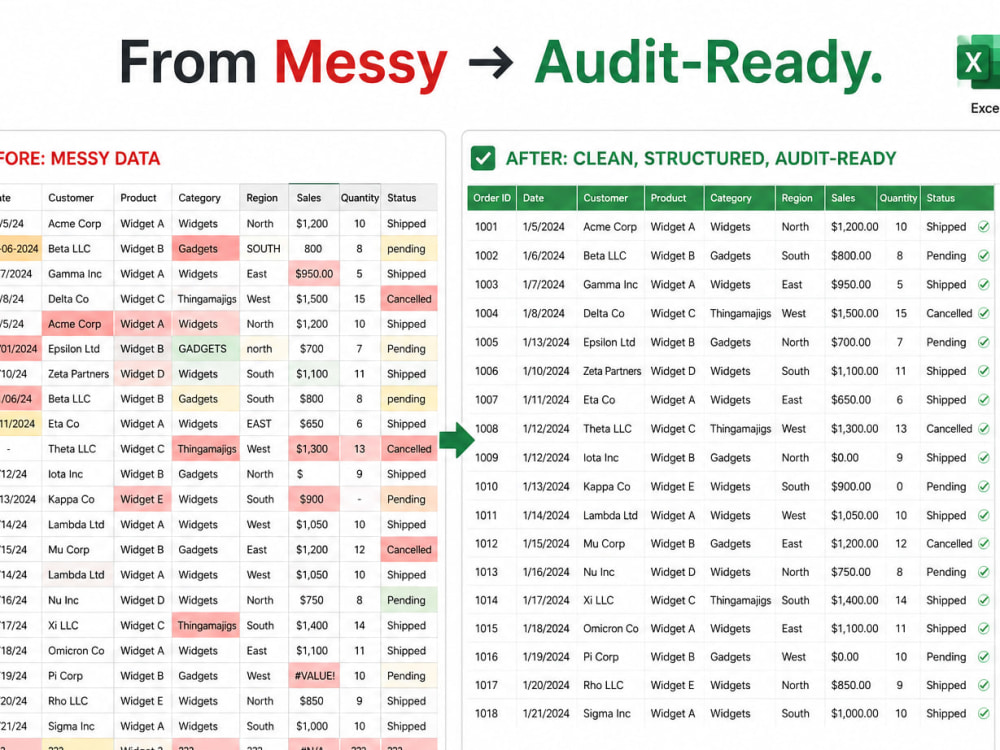
Task: Click quantity 0 in order 1010 row
Action: click(x=900, y=487)
